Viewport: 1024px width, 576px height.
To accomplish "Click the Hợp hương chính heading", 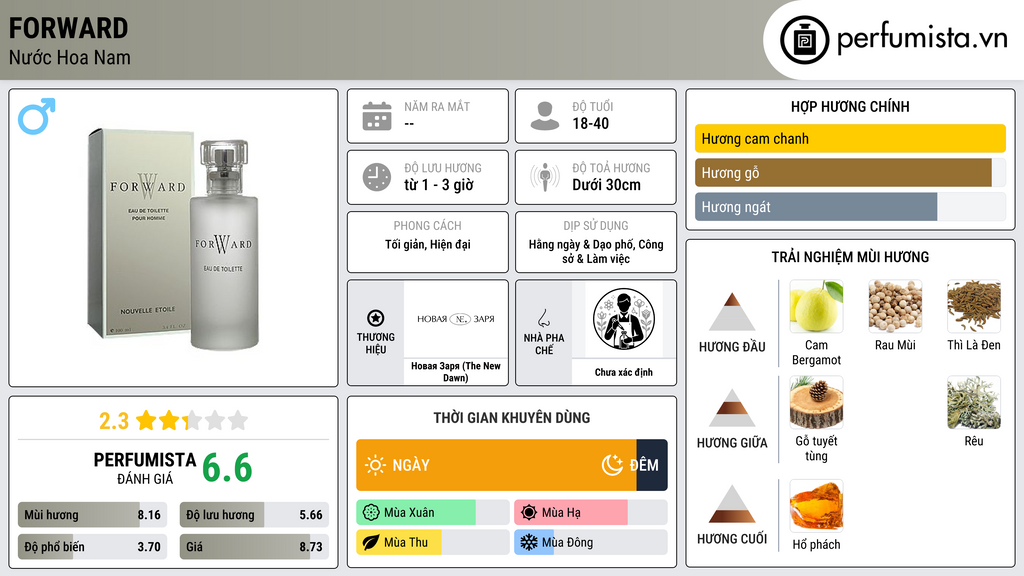I will point(850,106).
